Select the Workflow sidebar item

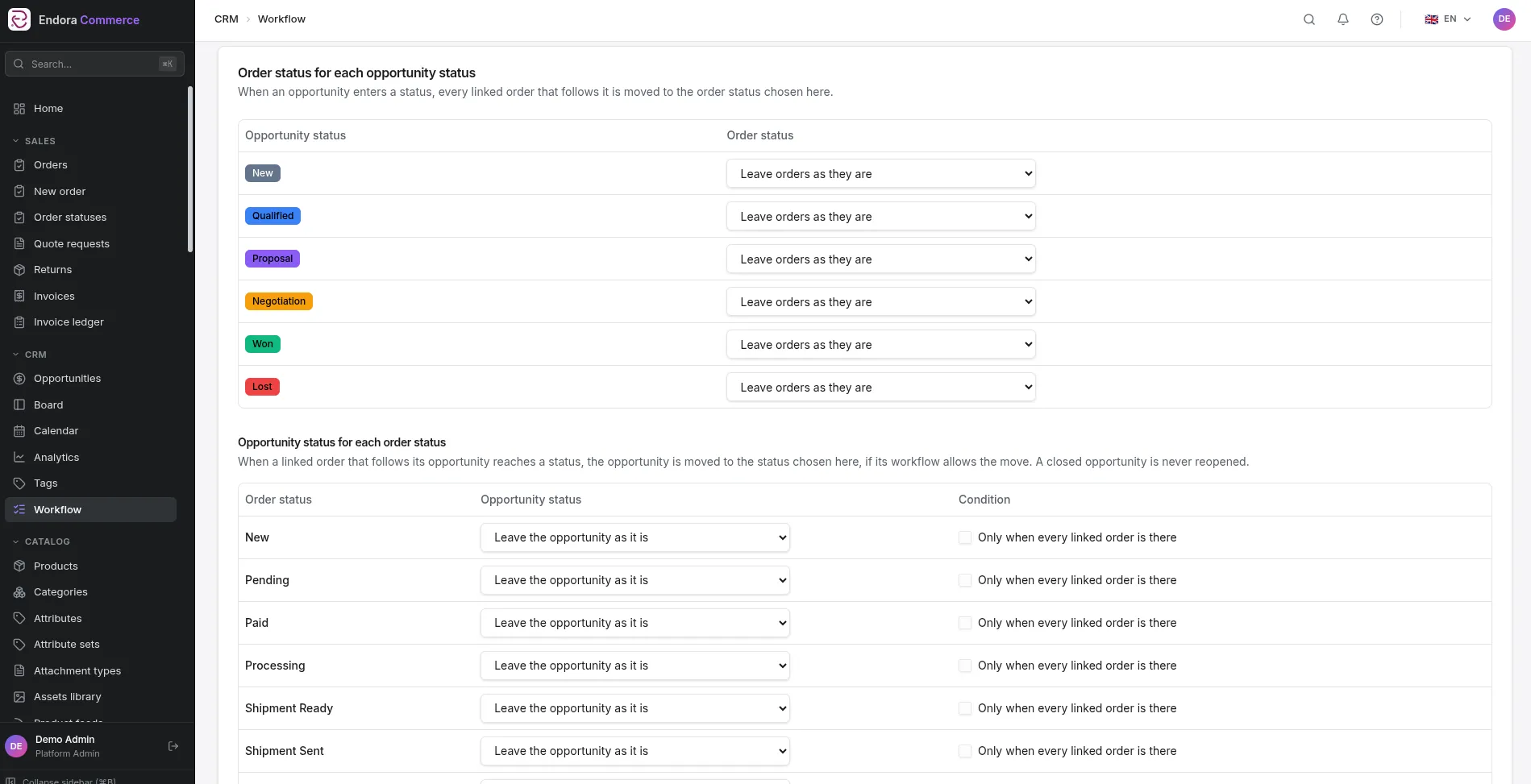tap(90, 510)
